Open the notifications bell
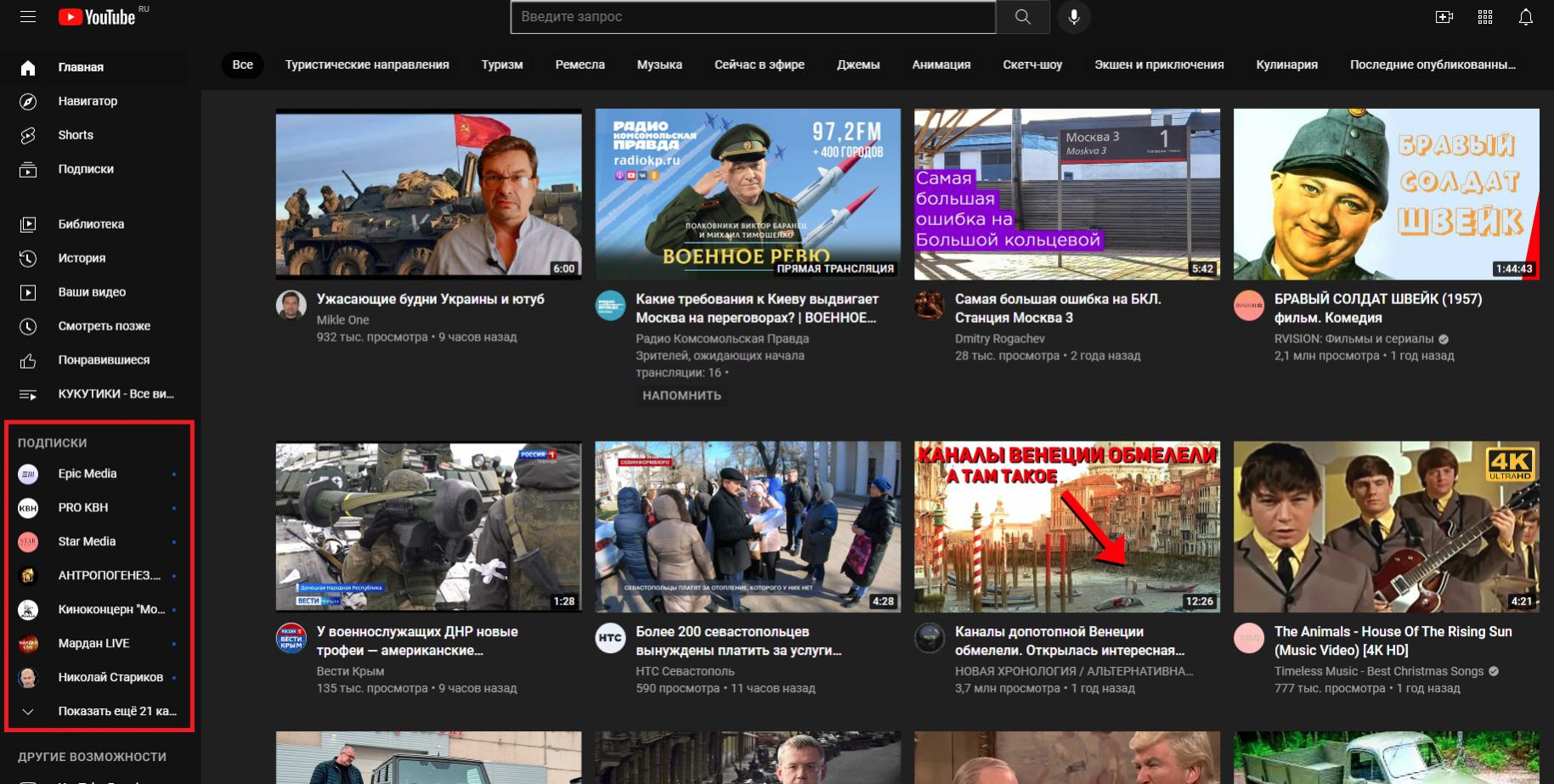The image size is (1554, 784). [1526, 17]
